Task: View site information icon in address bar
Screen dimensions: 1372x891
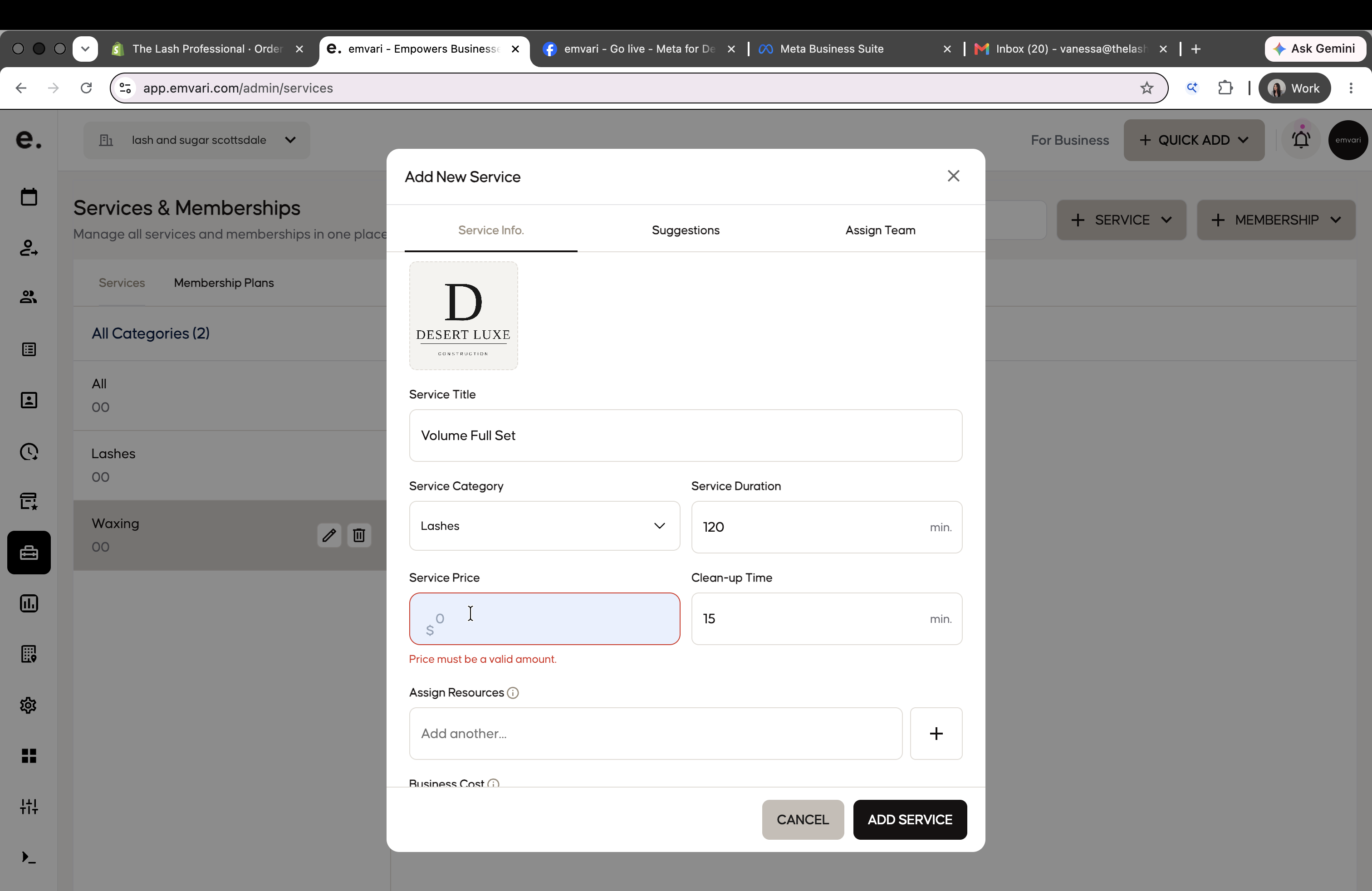Action: (125, 88)
